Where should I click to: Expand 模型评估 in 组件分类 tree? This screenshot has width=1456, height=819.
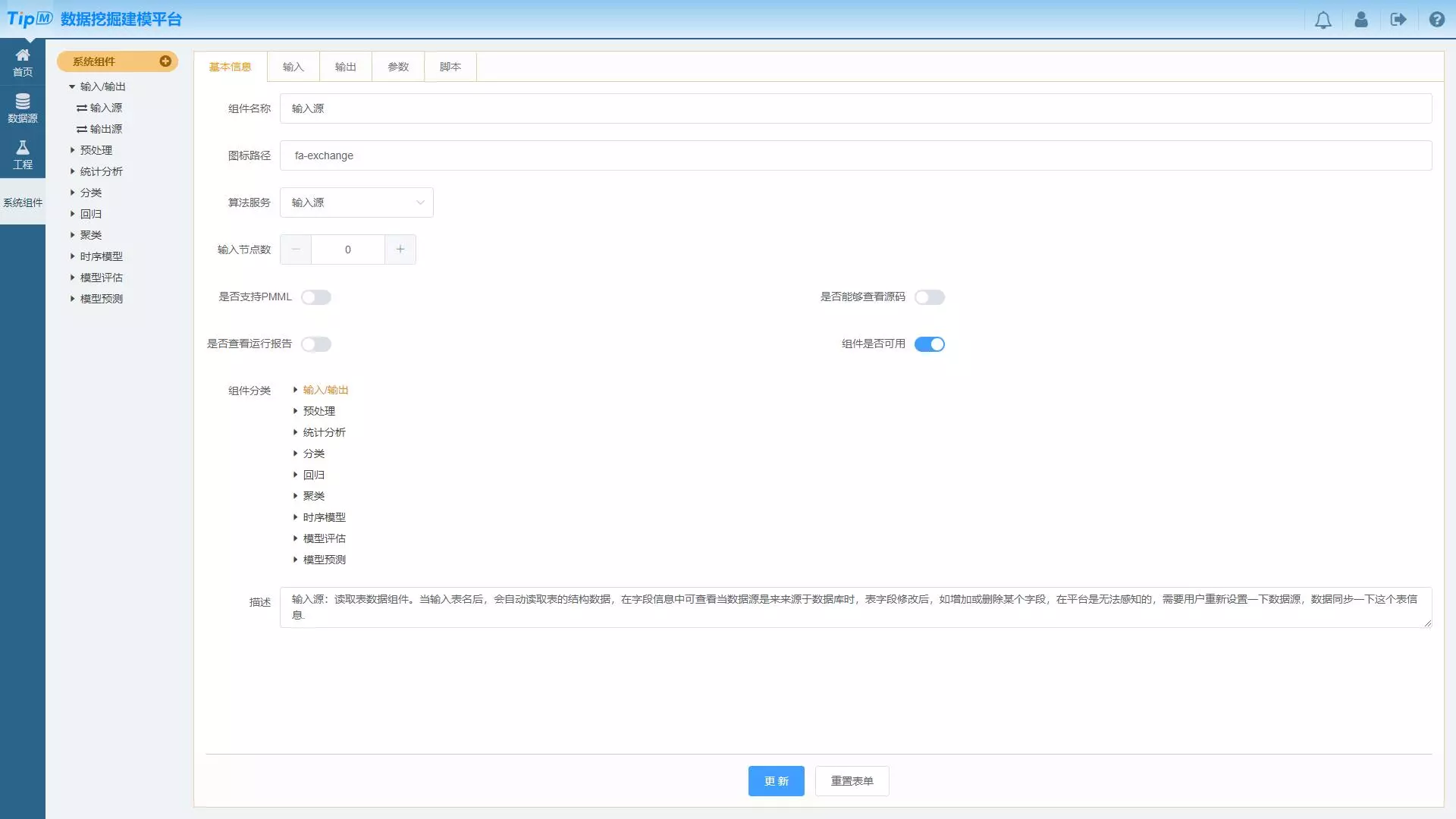pyautogui.click(x=295, y=538)
